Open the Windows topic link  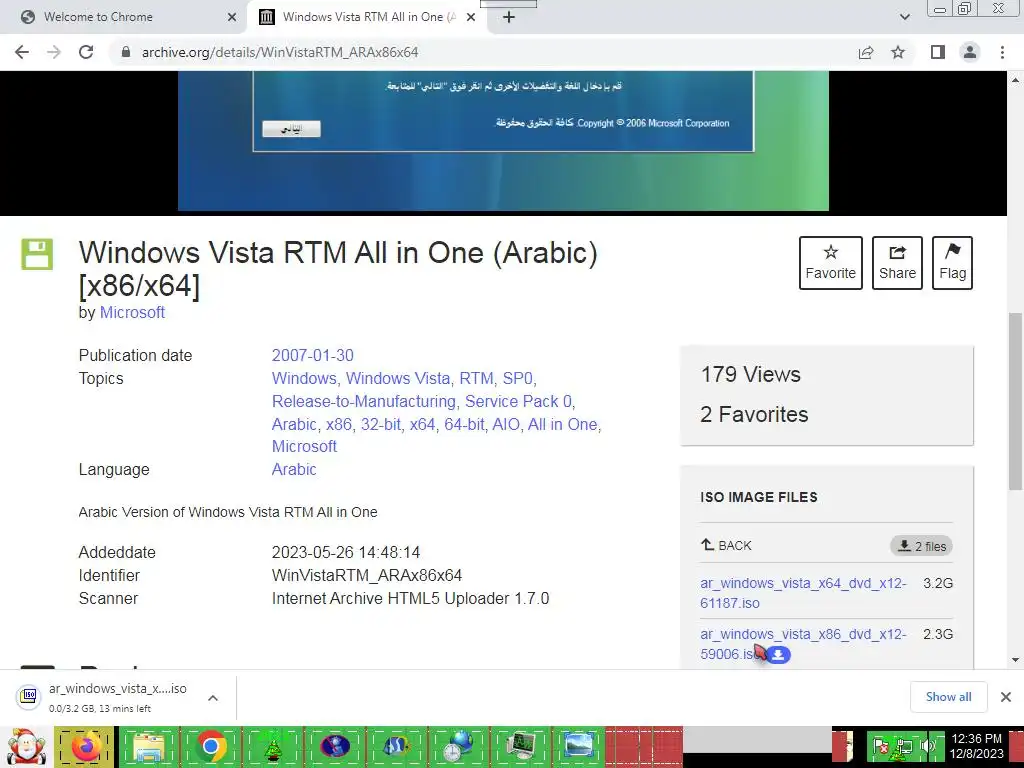point(304,378)
